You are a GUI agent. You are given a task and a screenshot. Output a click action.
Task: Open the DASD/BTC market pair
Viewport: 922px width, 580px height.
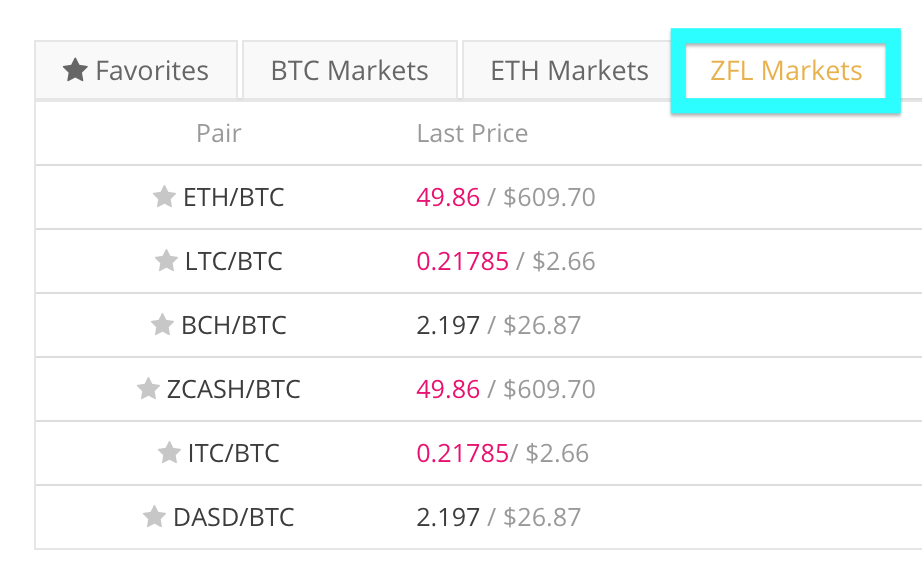(234, 517)
